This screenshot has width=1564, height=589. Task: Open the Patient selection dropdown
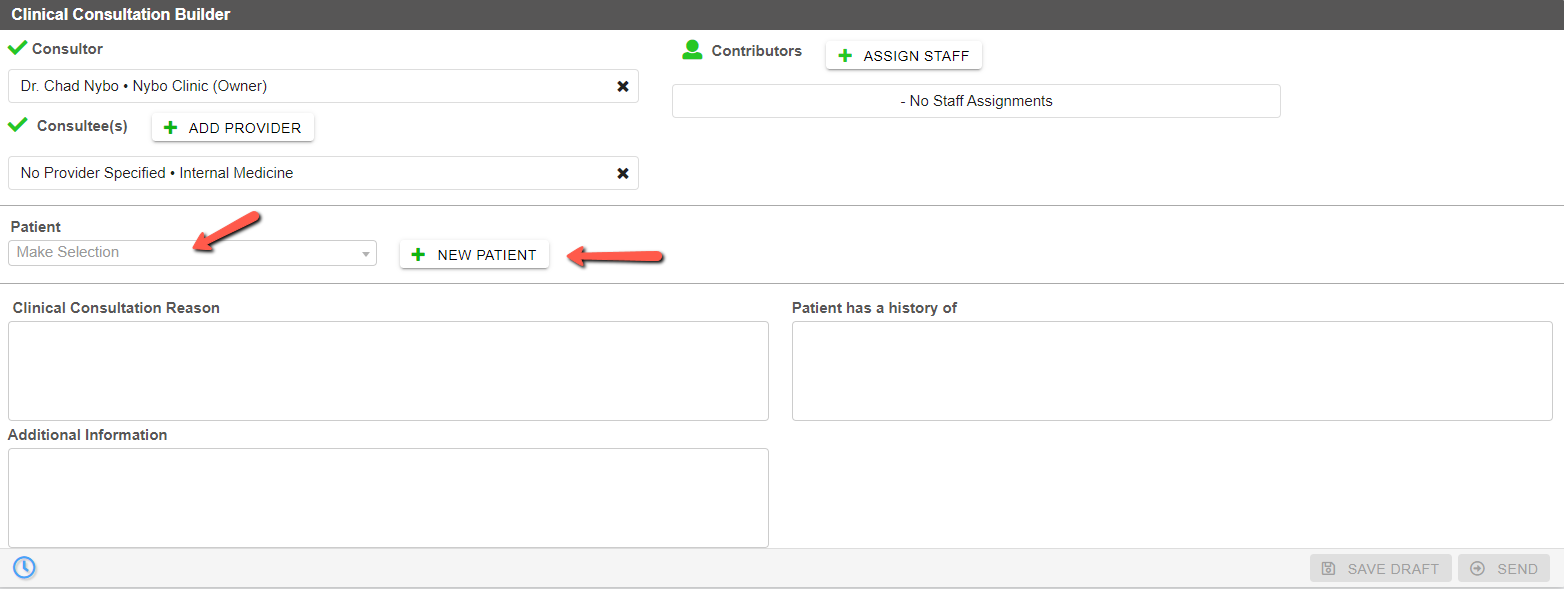tap(192, 253)
